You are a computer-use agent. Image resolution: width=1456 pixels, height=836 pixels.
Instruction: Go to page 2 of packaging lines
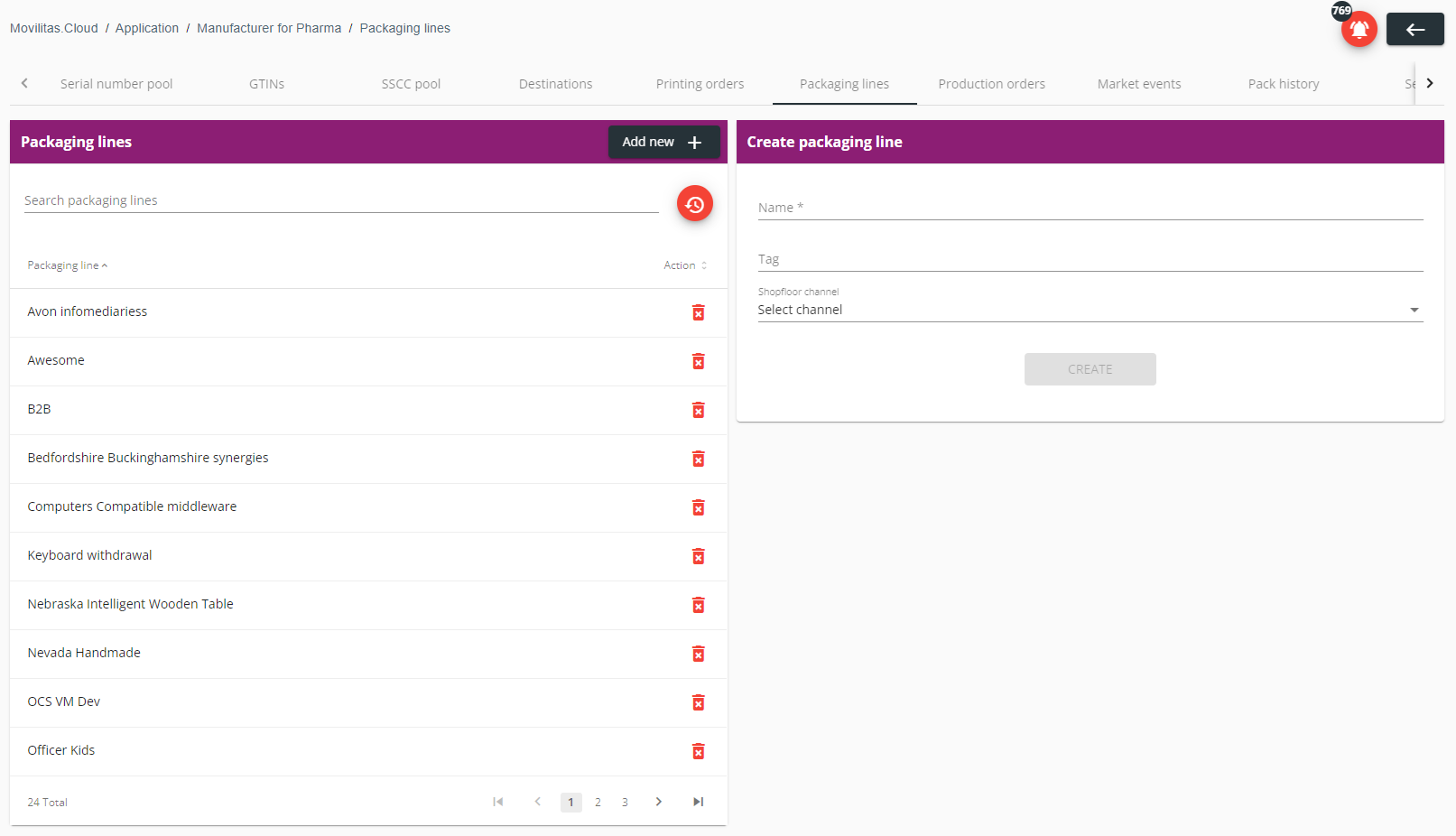pos(598,803)
